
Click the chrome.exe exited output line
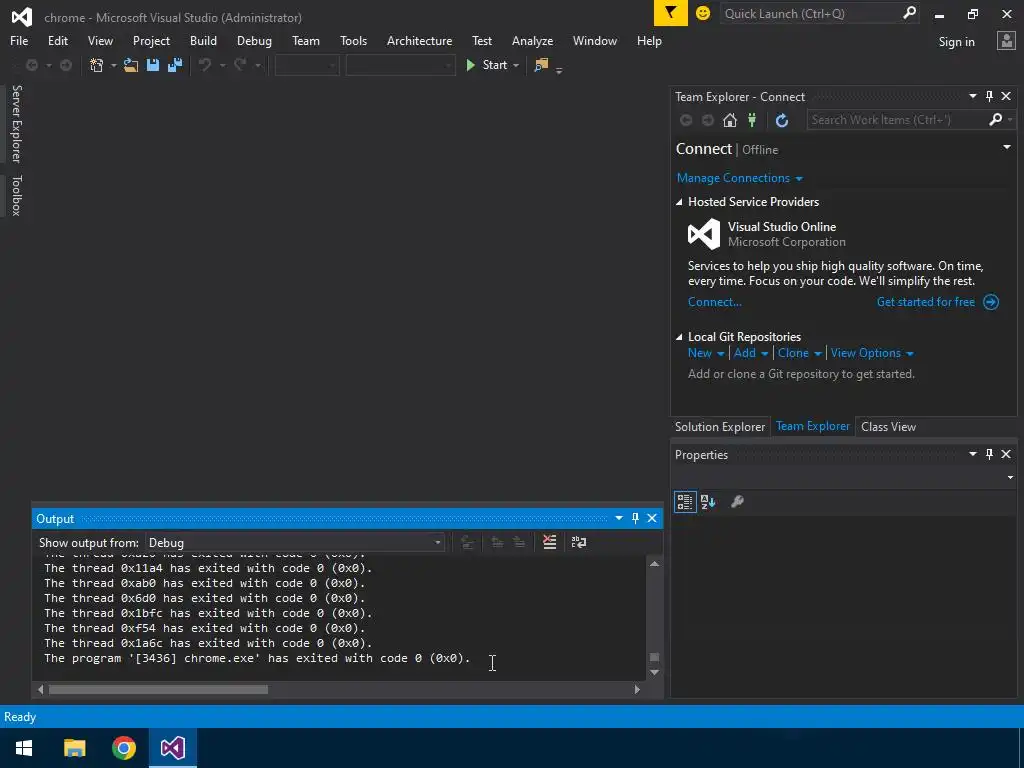click(257, 658)
